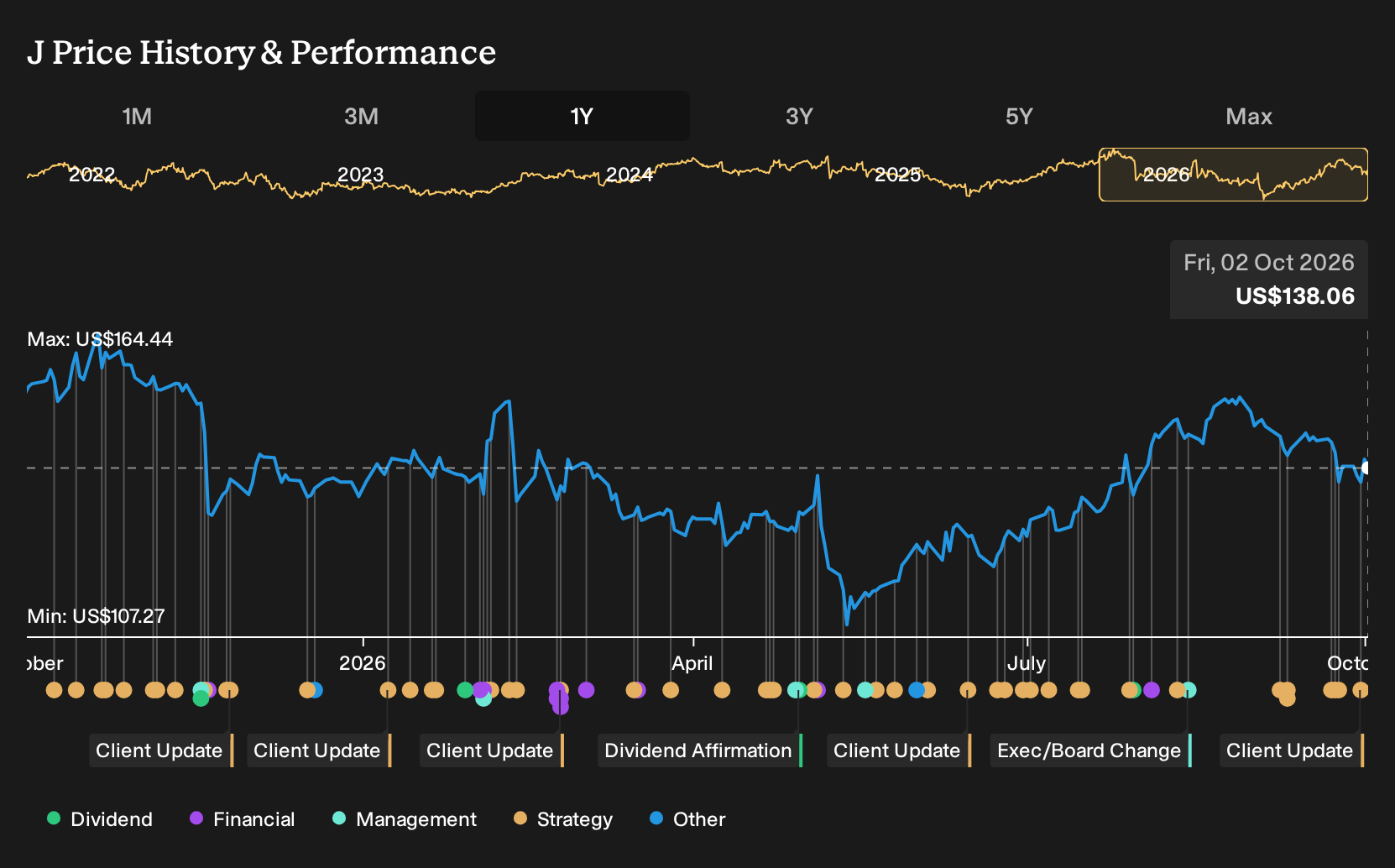The height and width of the screenshot is (868, 1395).
Task: Click the purple financial dot right of the stacked pair
Action: 586,690
